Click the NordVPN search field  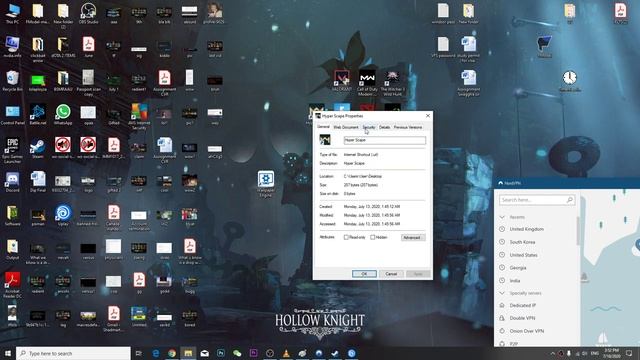537,200
